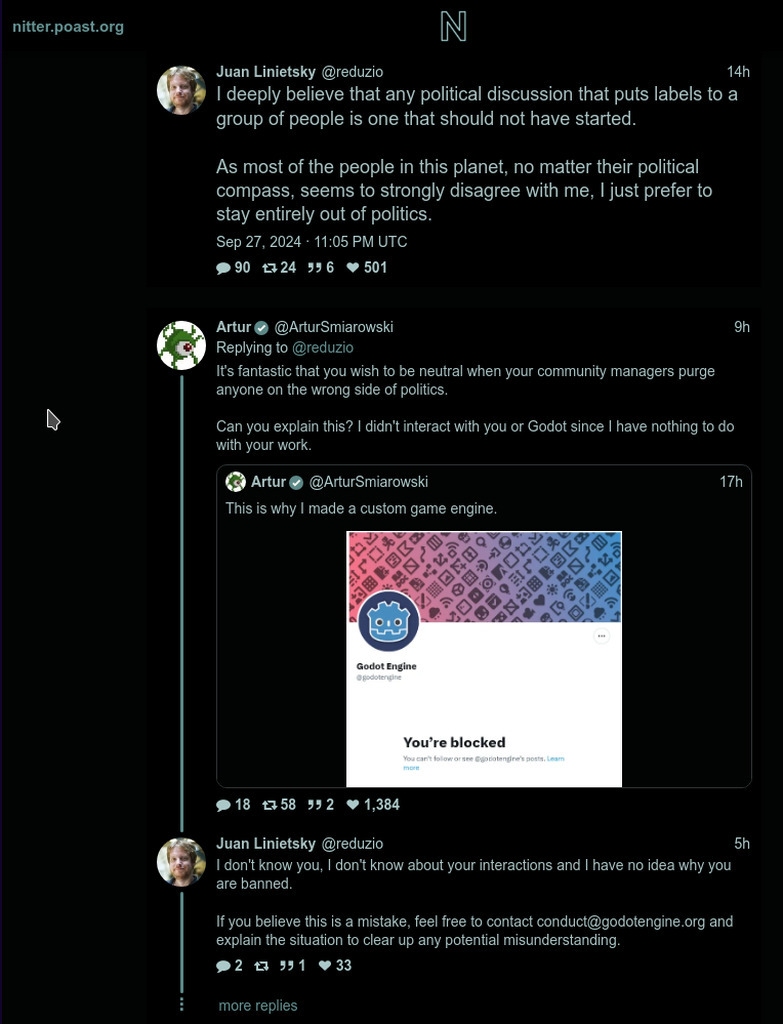Click the quote icon showing 6
This screenshot has height=1024, width=783.
click(314, 268)
